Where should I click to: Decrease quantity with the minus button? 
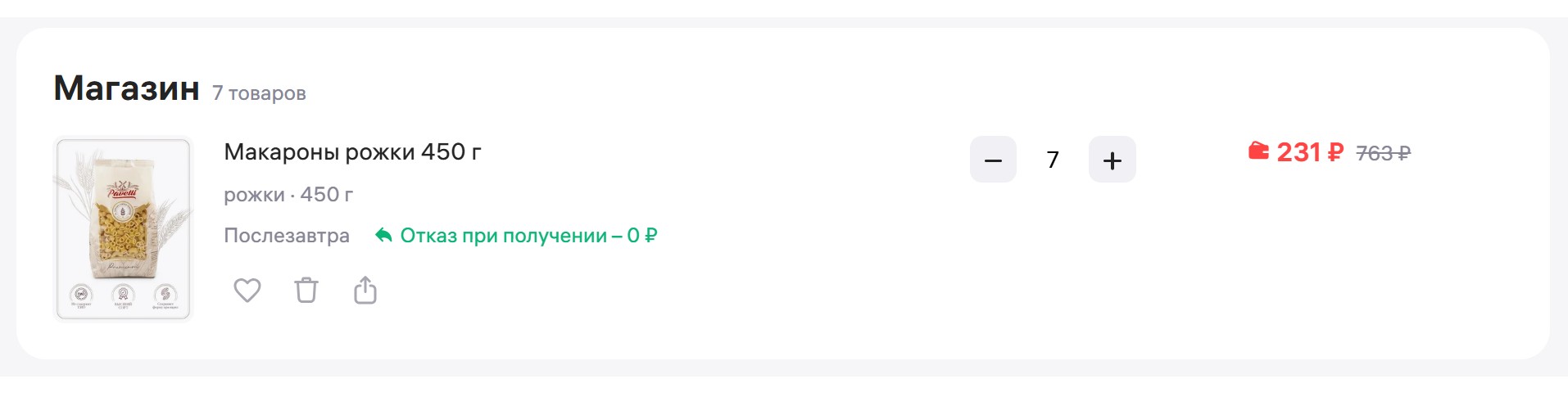tap(993, 160)
